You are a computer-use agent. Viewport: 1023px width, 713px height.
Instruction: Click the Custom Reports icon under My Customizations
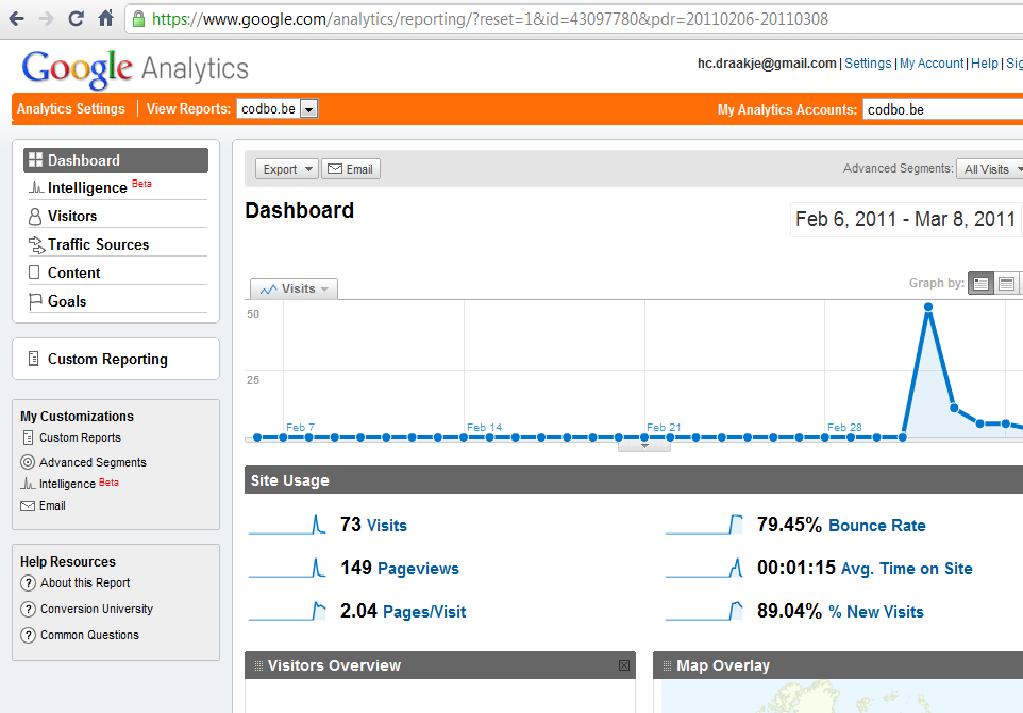[x=28, y=437]
